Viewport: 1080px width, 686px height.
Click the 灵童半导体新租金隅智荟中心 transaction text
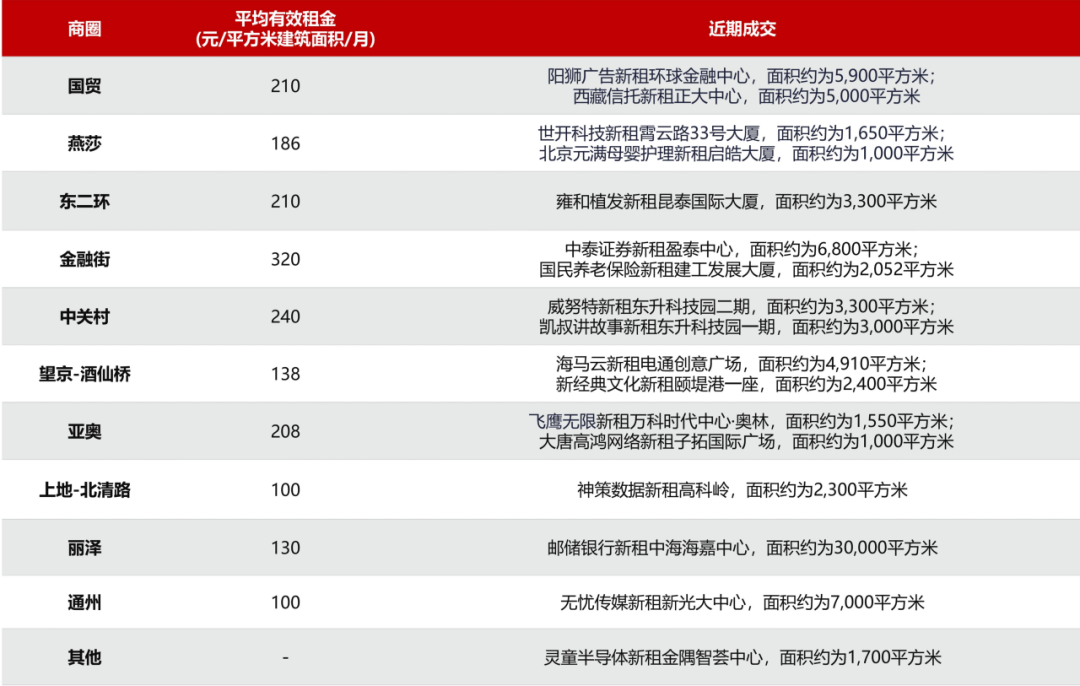click(742, 657)
